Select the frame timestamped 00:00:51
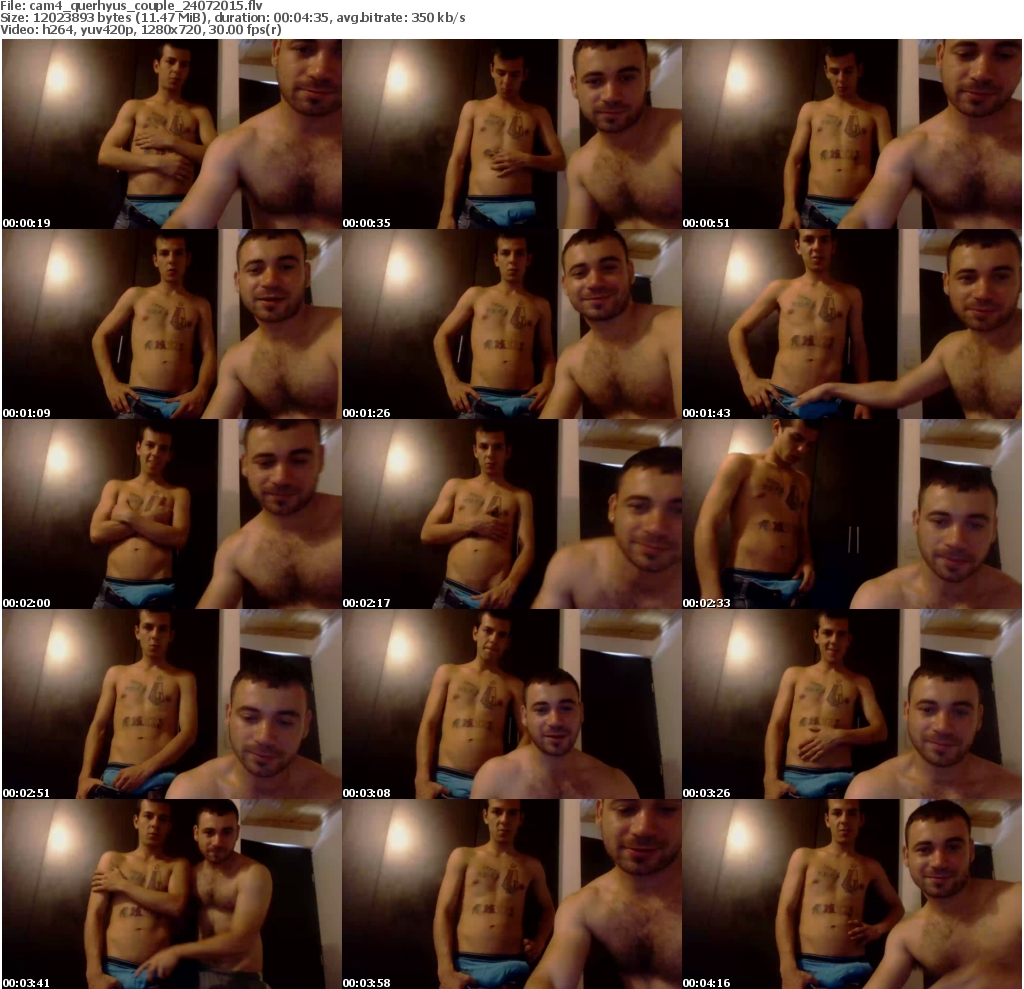This screenshot has width=1024, height=989. click(x=852, y=134)
